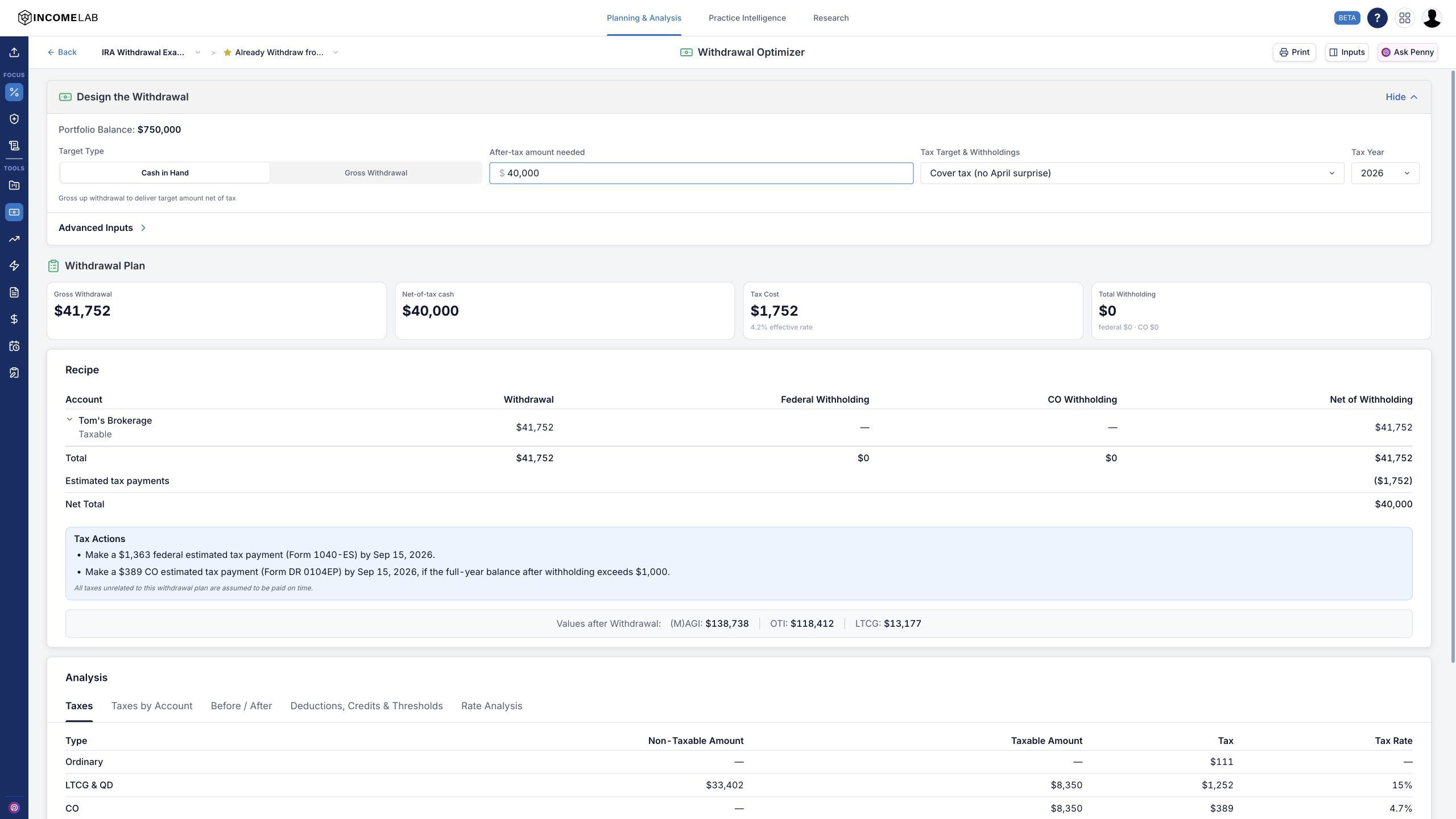The image size is (1456, 819).
Task: Open the folder chart tool in sidebar
Action: [x=14, y=185]
